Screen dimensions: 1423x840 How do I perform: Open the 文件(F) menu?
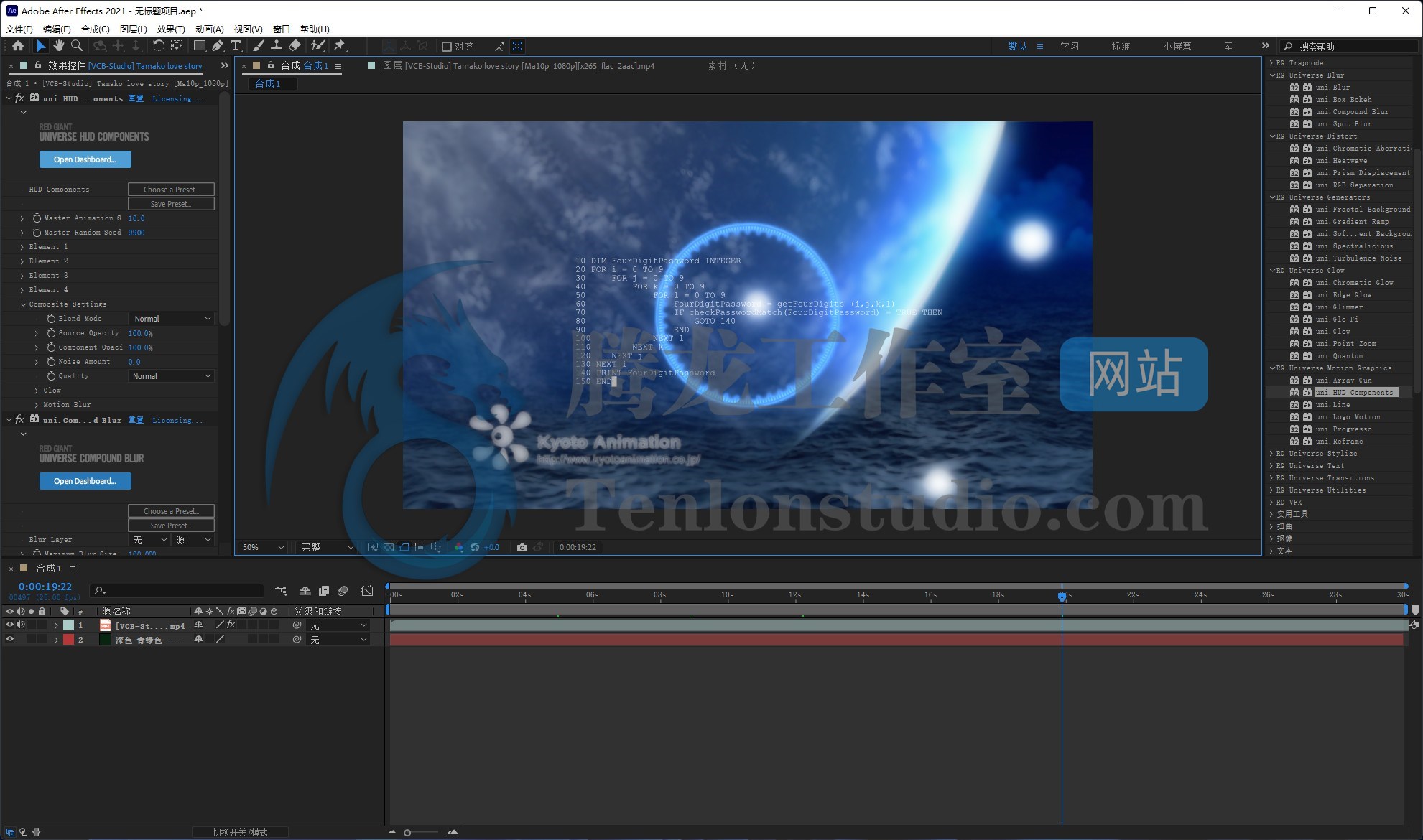point(19,29)
